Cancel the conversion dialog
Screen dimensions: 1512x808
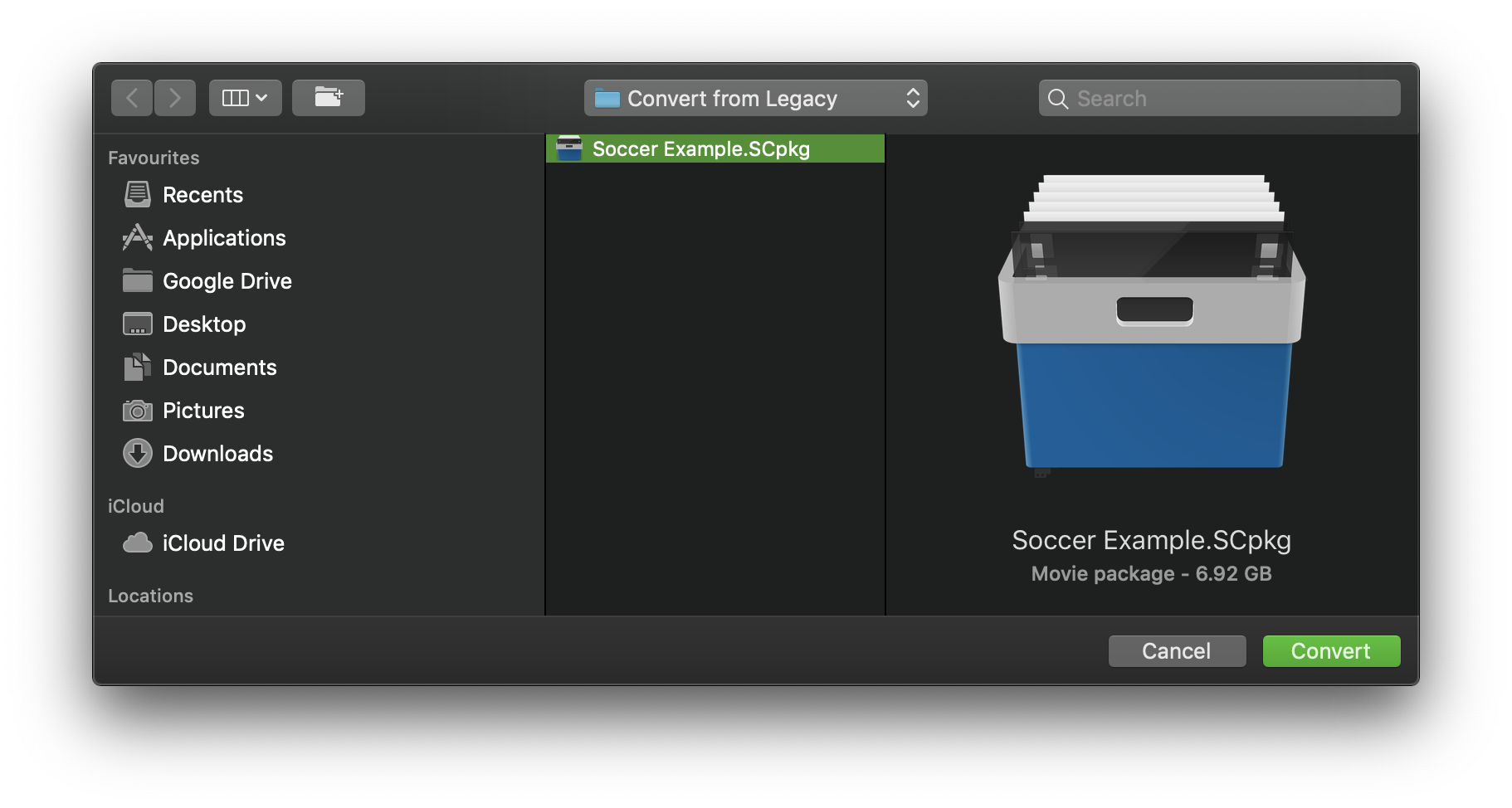tap(1177, 650)
